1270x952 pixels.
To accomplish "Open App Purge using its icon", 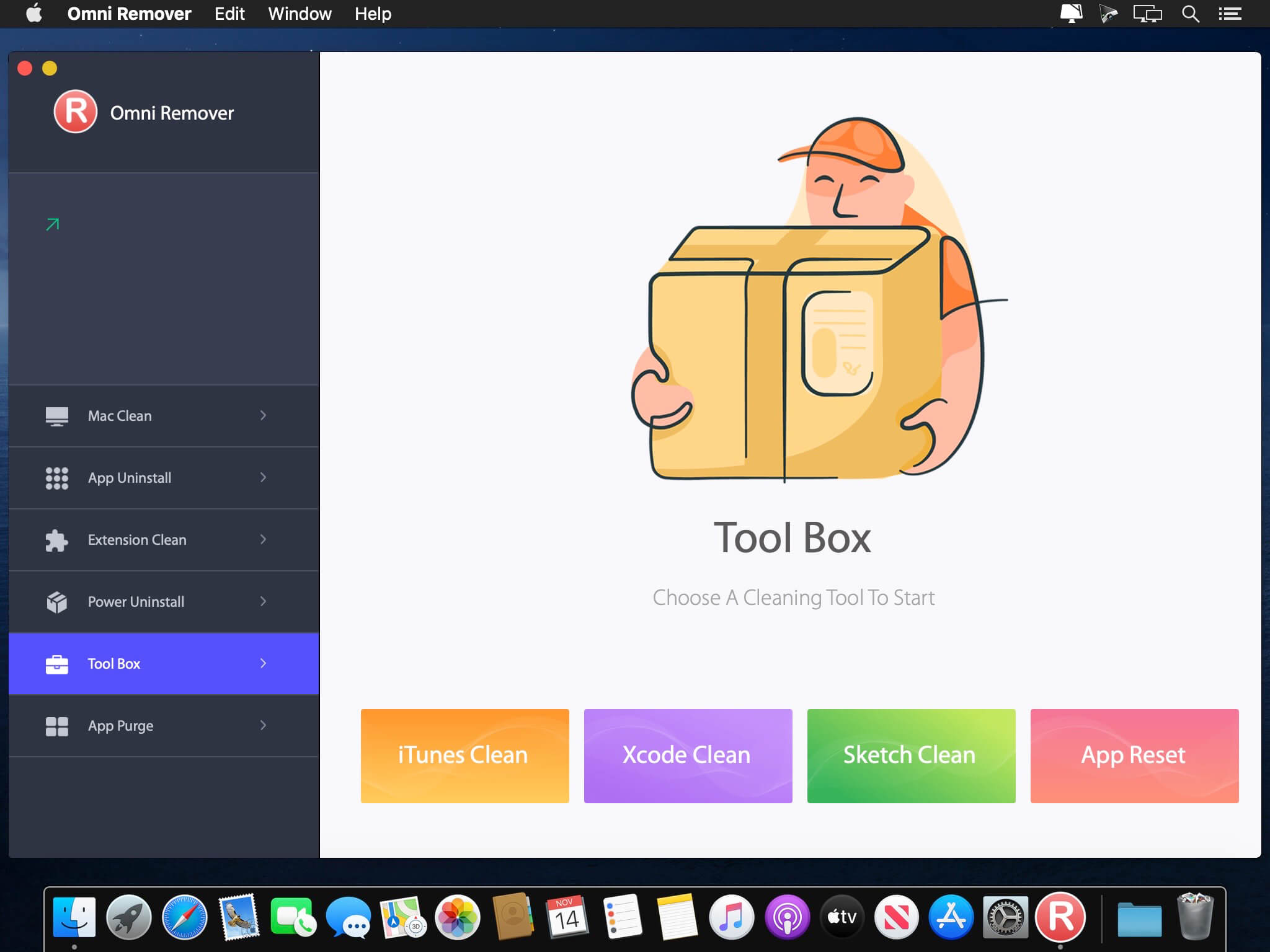I will coord(57,725).
